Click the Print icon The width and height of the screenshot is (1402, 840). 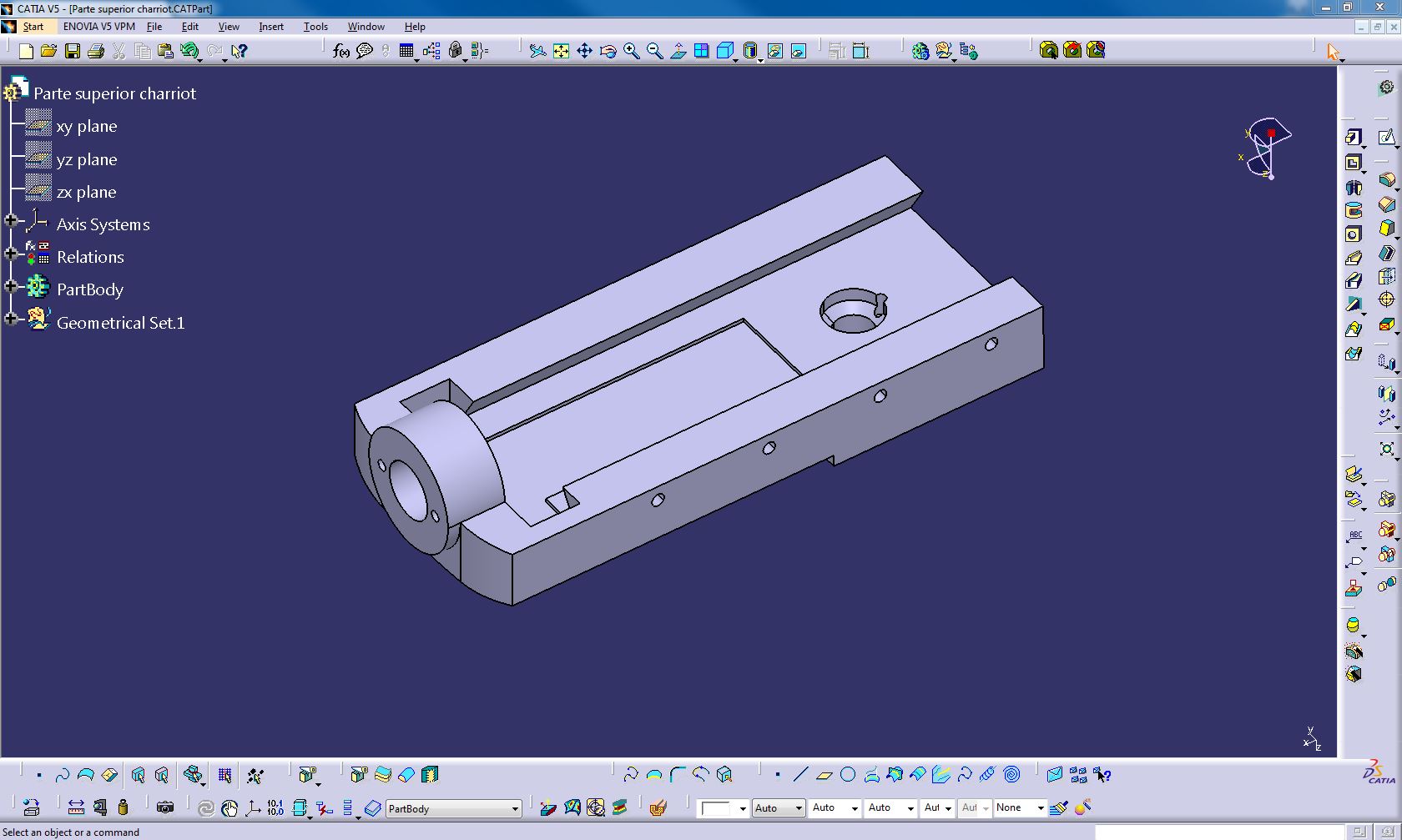(96, 52)
